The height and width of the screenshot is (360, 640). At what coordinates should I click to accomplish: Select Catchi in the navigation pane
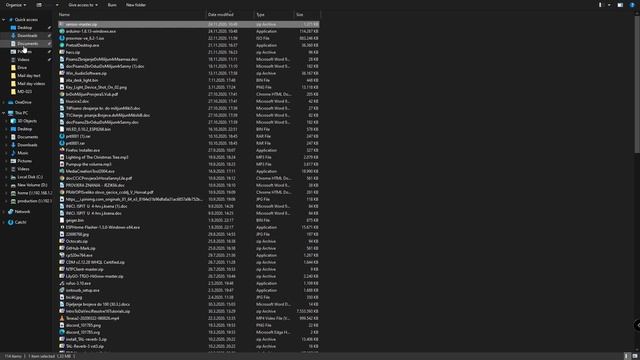point(20,222)
